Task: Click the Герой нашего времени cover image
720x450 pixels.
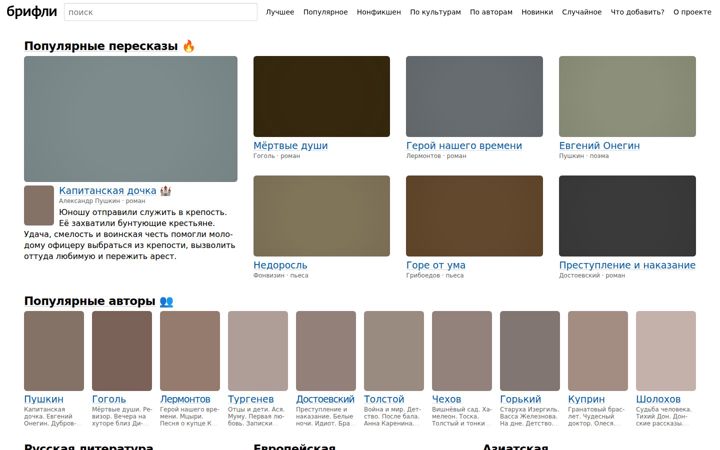Action: coord(474,96)
